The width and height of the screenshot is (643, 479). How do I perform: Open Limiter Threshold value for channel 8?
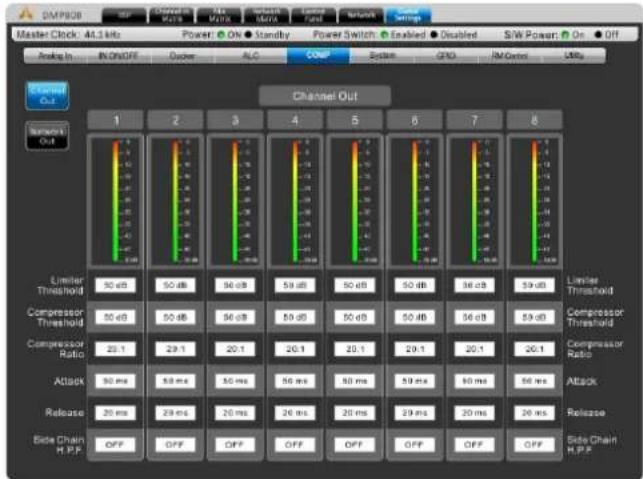[534, 285]
